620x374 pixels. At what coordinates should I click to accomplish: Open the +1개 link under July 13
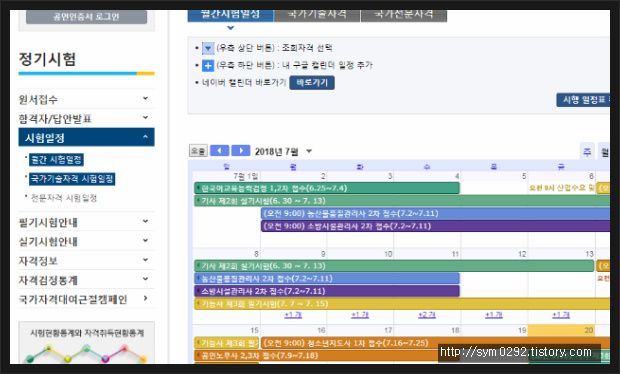click(561, 315)
